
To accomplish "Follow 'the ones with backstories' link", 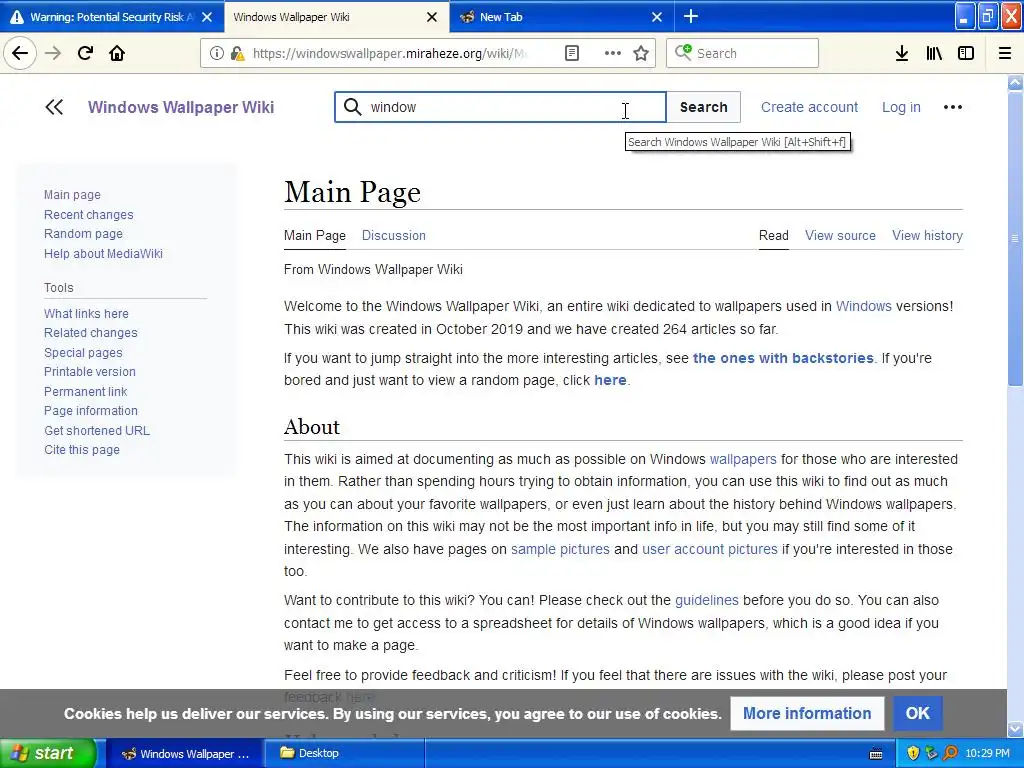I will pyautogui.click(x=783, y=358).
